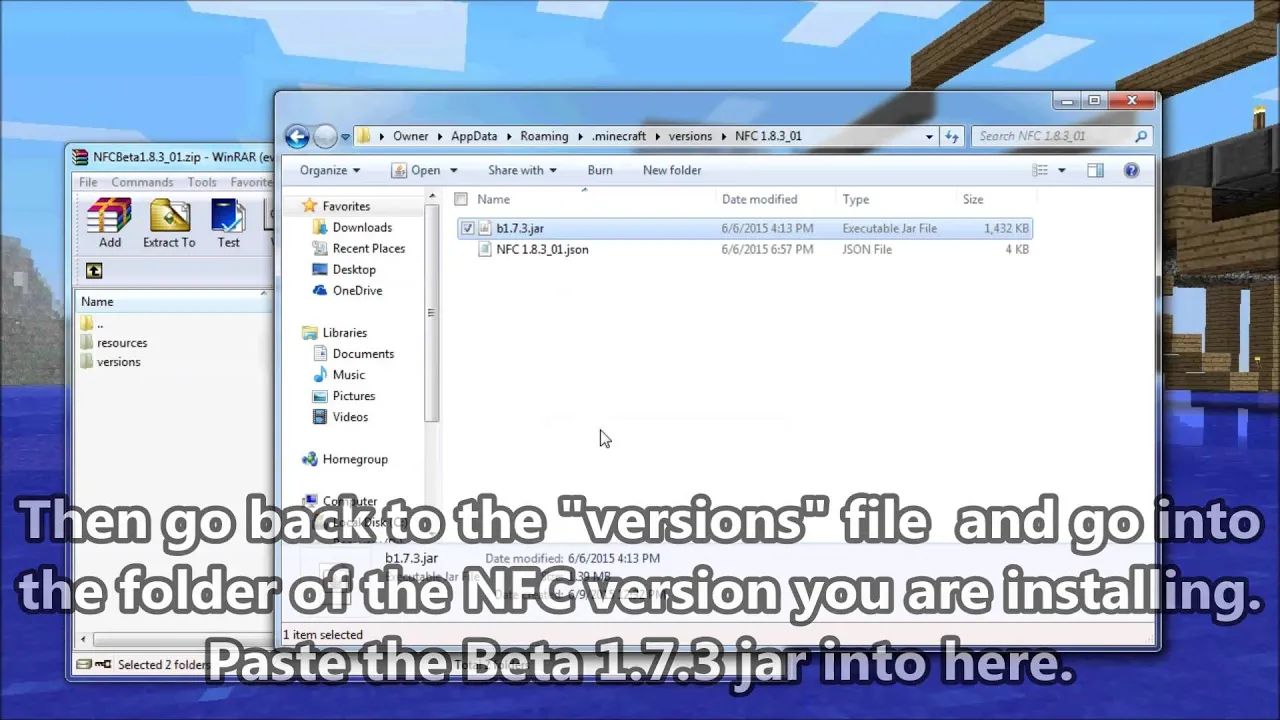Image resolution: width=1280 pixels, height=720 pixels.
Task: Open the Organize dropdown menu
Action: [329, 170]
